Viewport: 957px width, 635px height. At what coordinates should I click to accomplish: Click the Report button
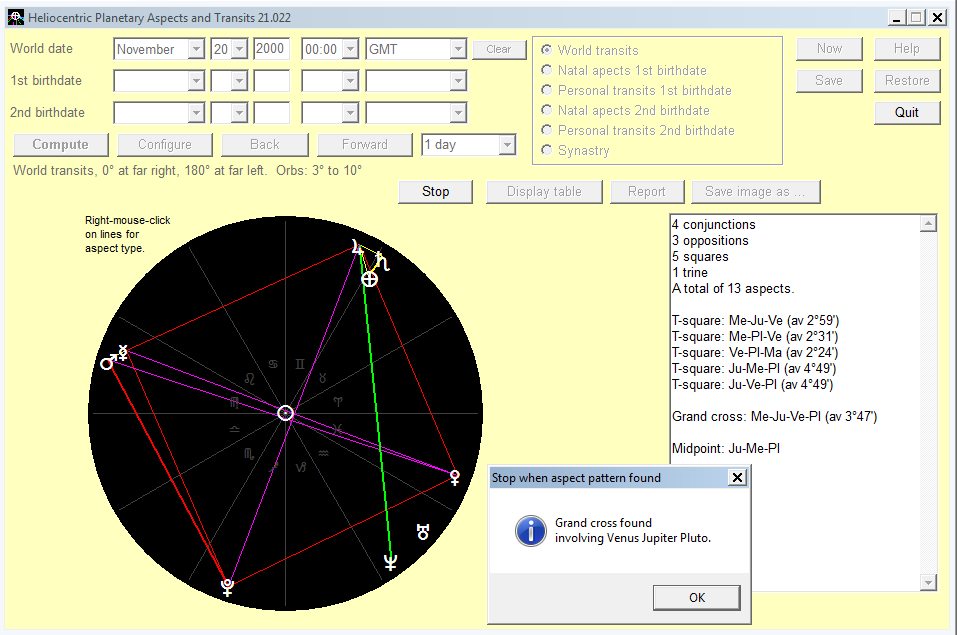647,192
